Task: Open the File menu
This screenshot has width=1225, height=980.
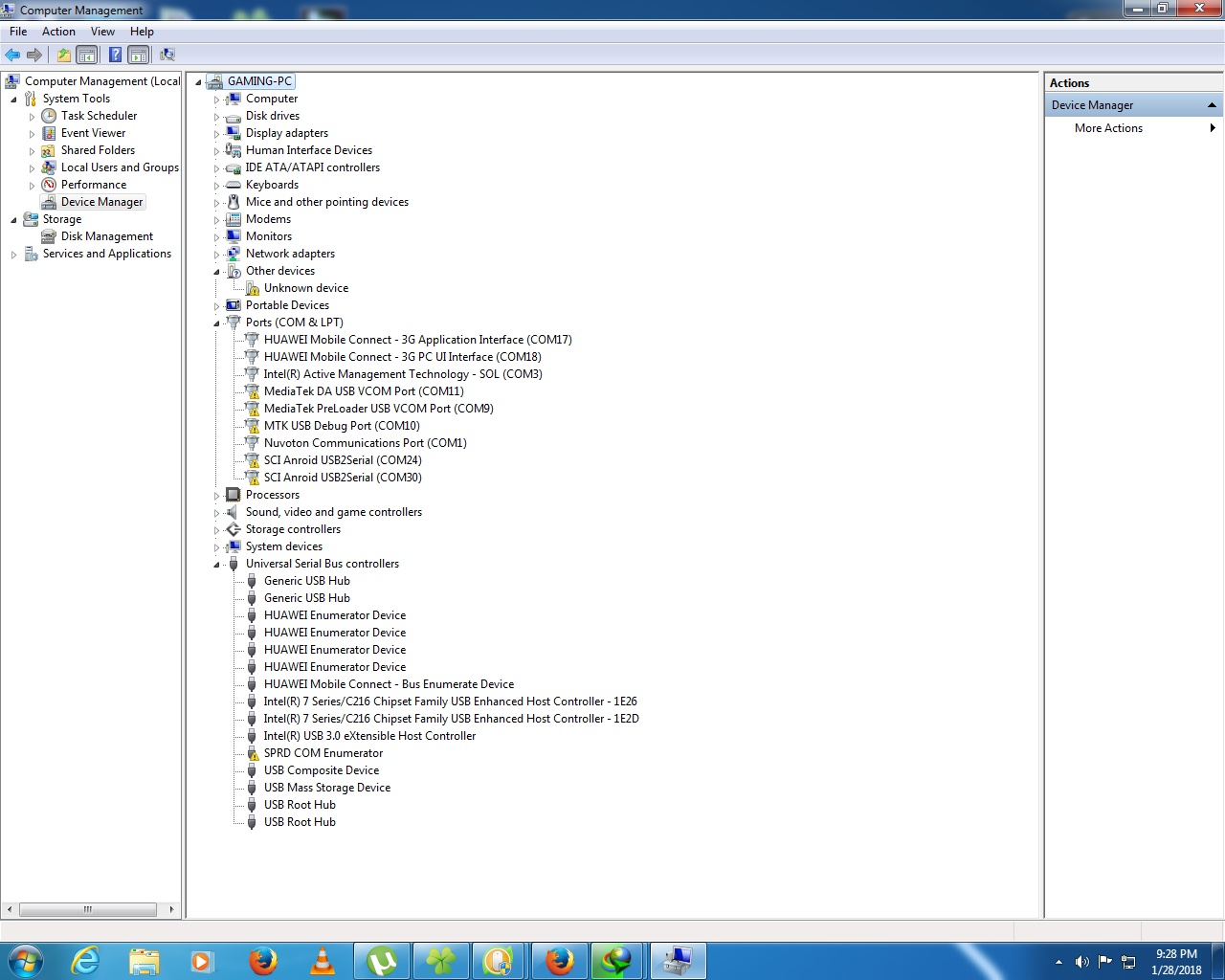Action: [x=18, y=32]
